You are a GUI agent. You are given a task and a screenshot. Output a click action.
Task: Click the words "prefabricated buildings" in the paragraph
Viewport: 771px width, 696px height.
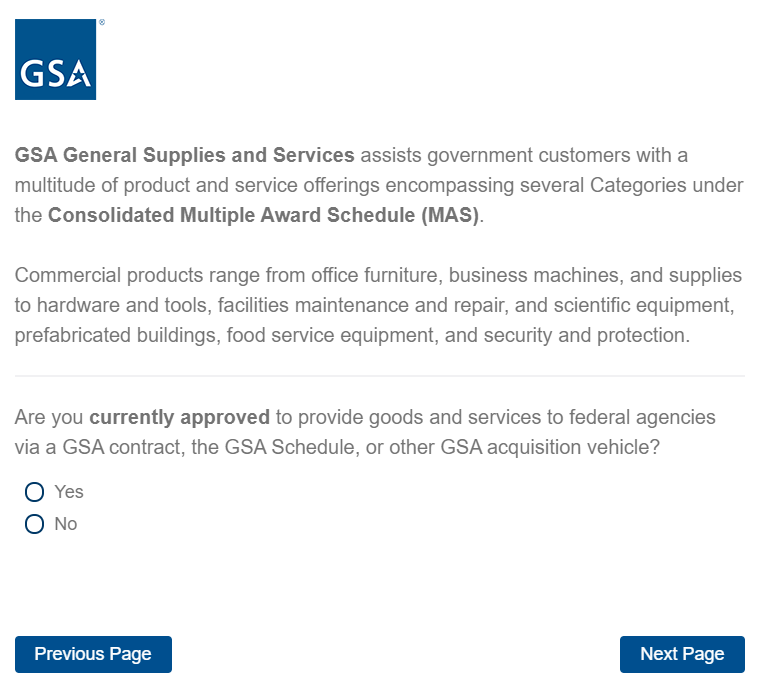116,335
